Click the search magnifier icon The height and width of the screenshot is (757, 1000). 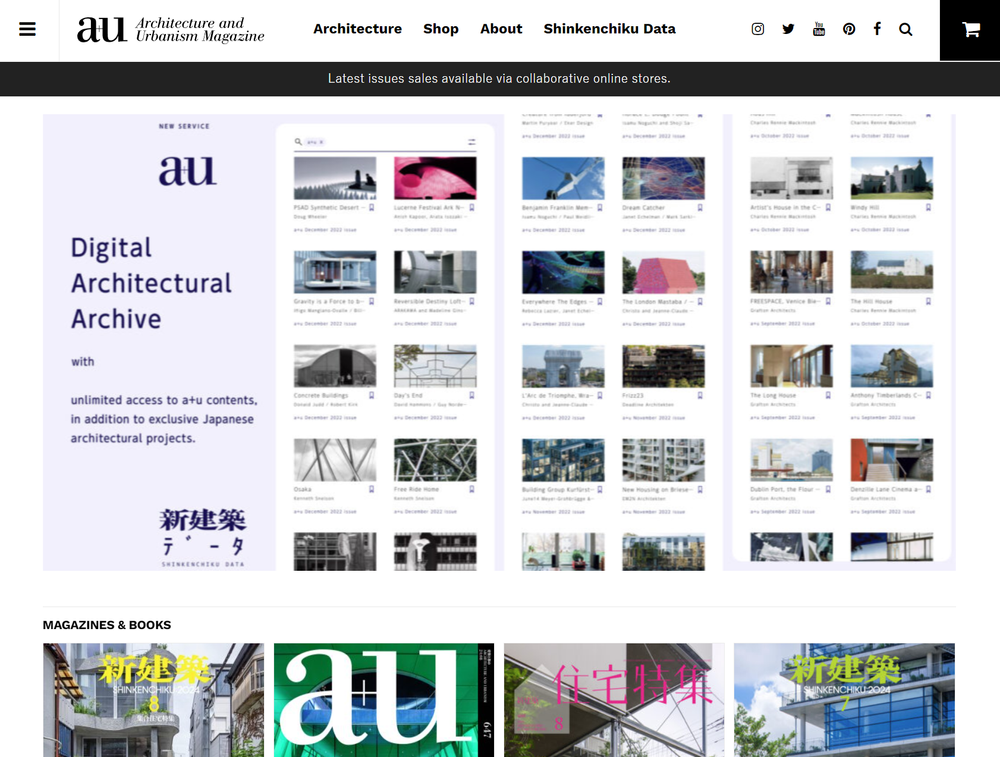[x=906, y=29]
